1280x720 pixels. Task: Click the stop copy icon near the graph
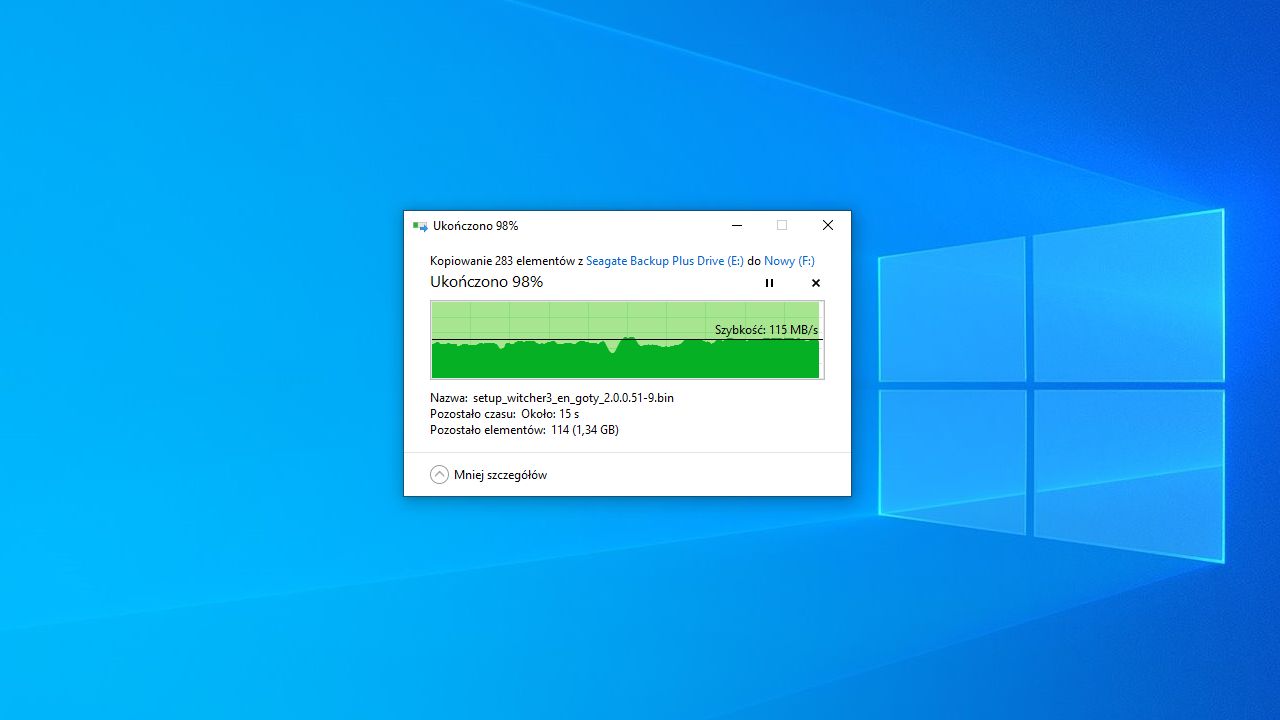pyautogui.click(x=815, y=283)
